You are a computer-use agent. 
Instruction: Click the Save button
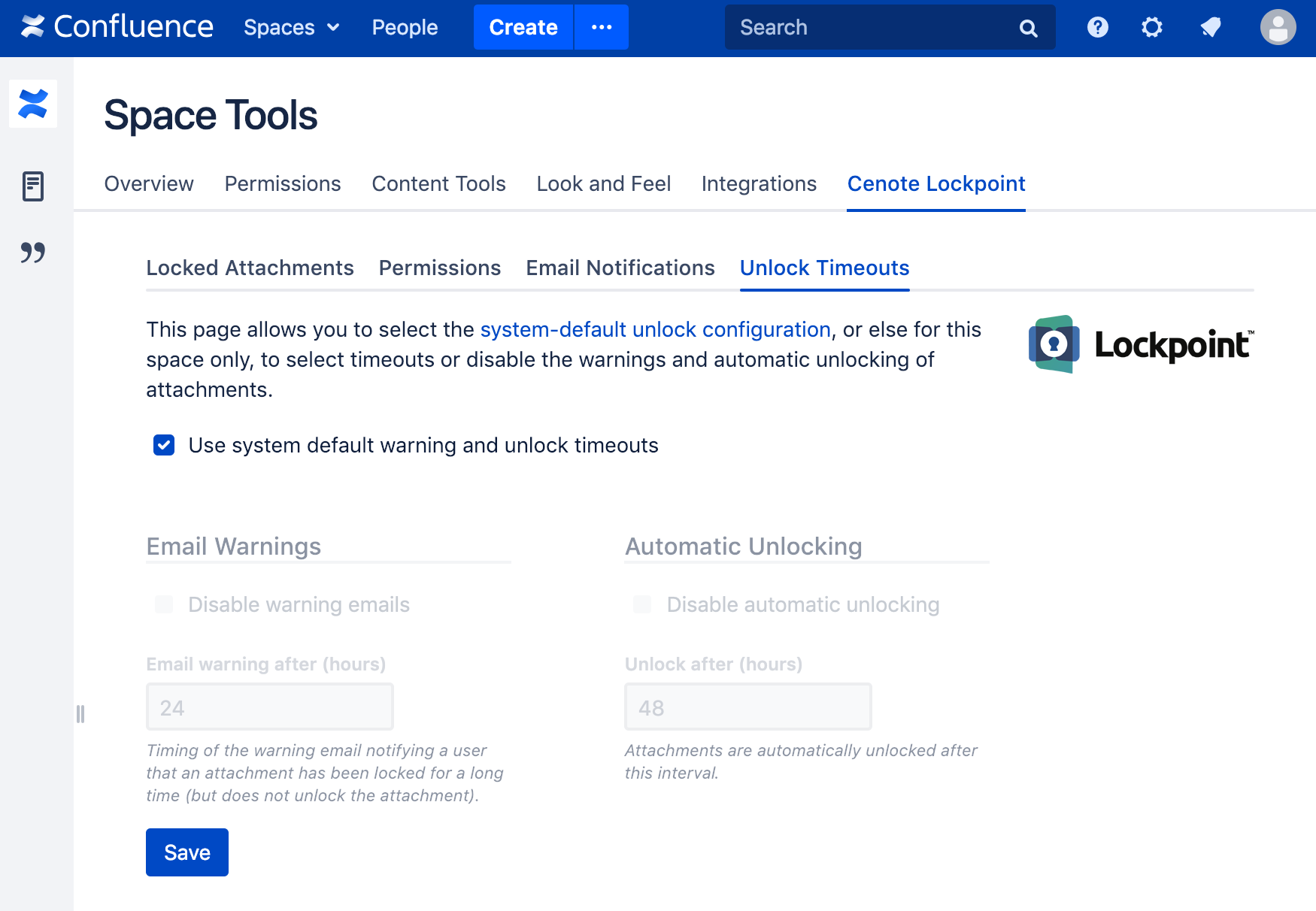(187, 852)
